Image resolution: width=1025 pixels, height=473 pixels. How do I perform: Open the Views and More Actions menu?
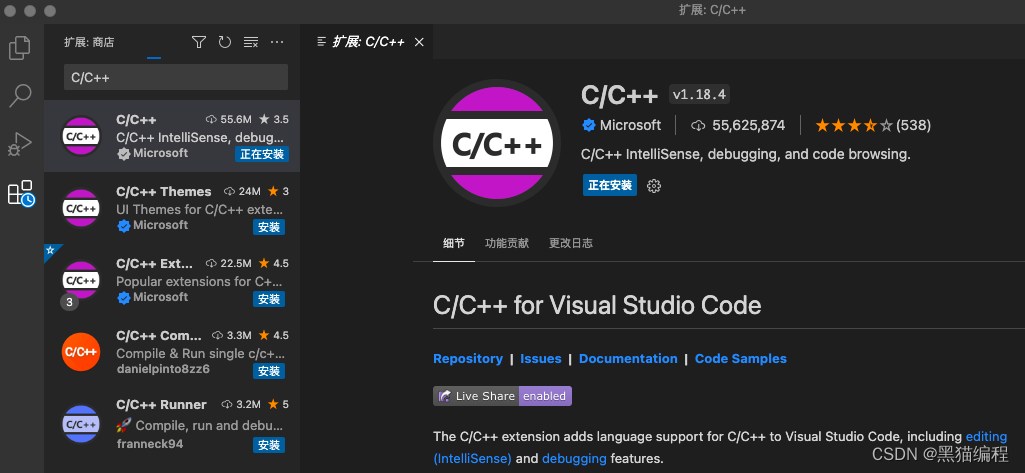pos(277,42)
